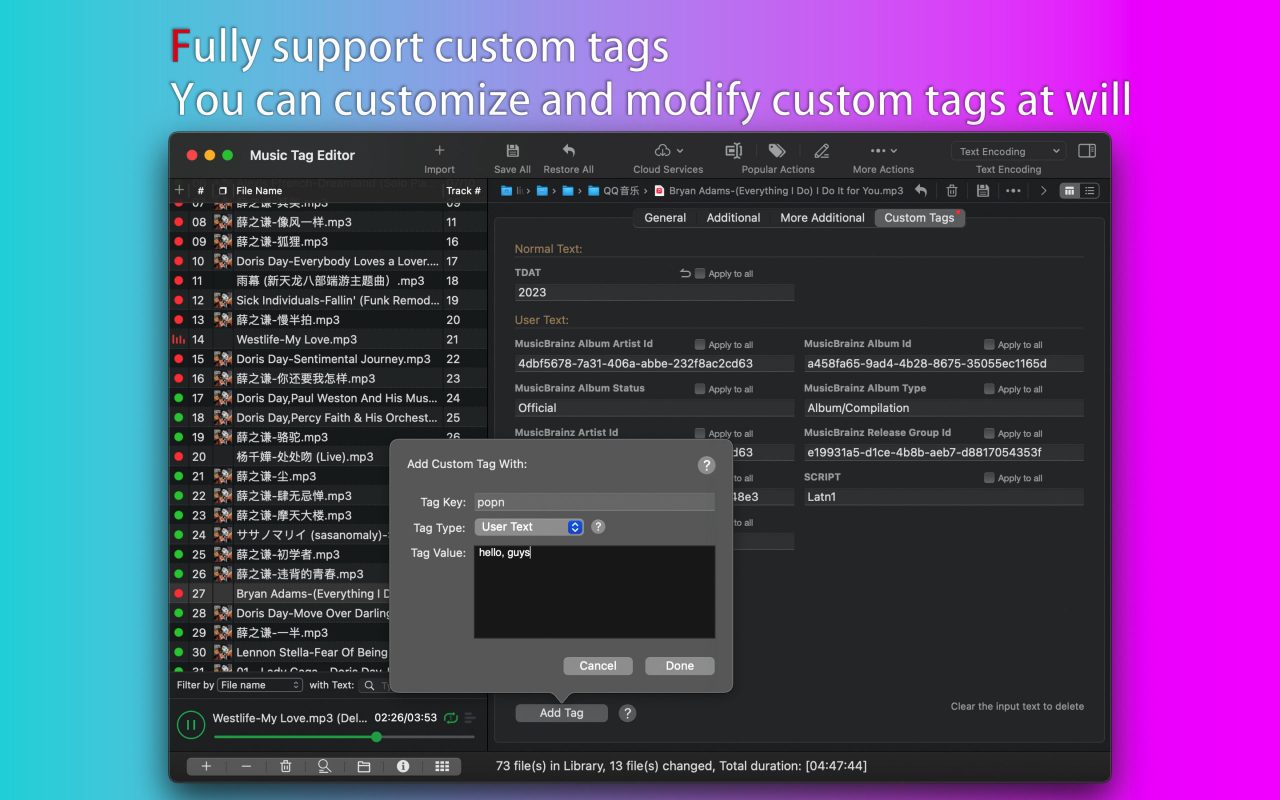Toggle the green repeat loop icon
1280x800 pixels.
pyautogui.click(x=451, y=718)
